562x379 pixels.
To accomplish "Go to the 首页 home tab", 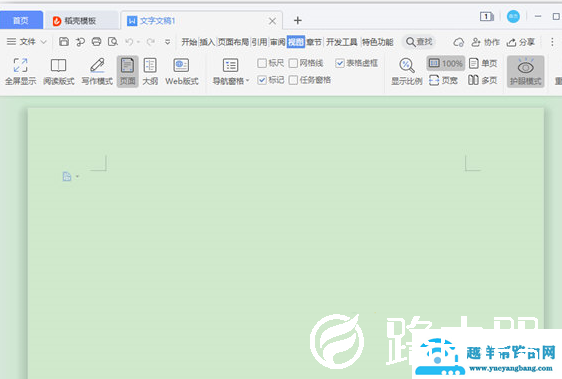I will click(x=21, y=20).
